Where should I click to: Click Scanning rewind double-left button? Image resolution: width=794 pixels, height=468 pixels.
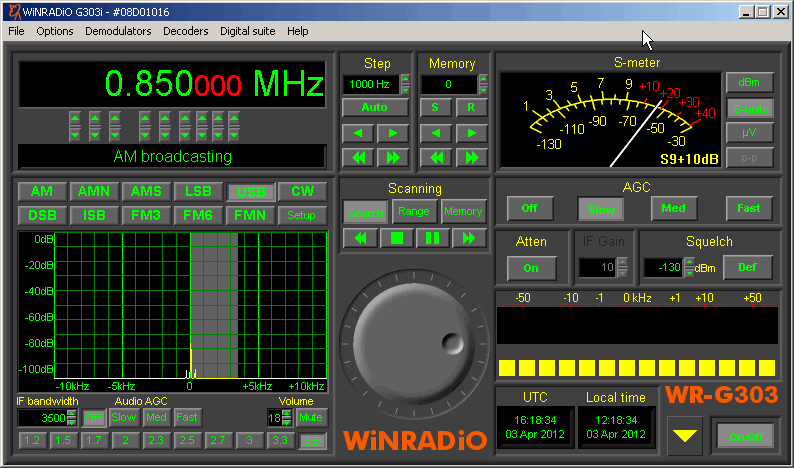tap(360, 238)
